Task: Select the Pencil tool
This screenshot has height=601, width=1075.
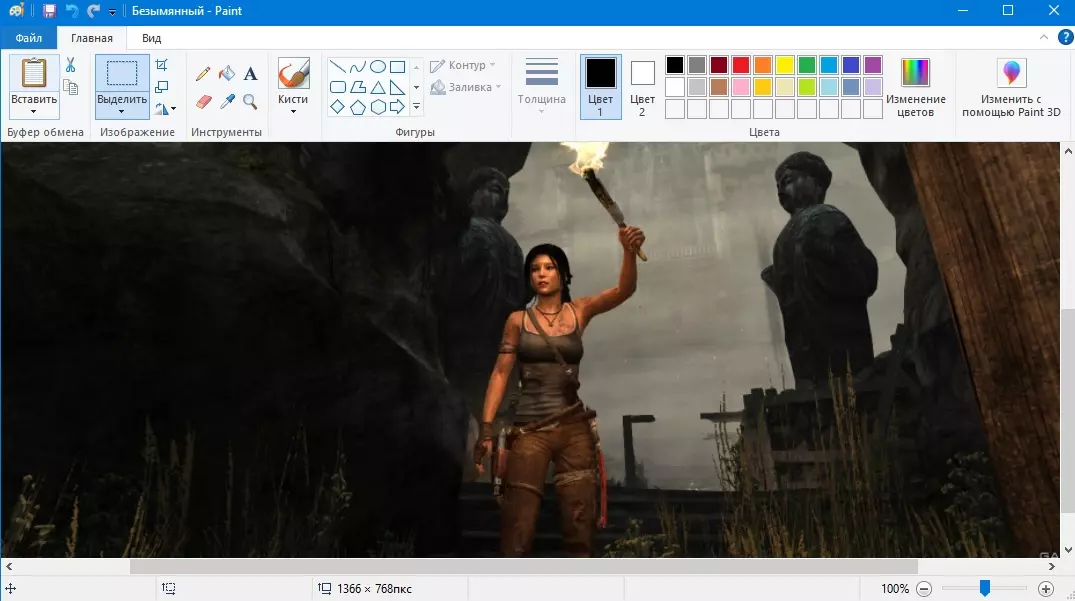Action: coord(203,73)
